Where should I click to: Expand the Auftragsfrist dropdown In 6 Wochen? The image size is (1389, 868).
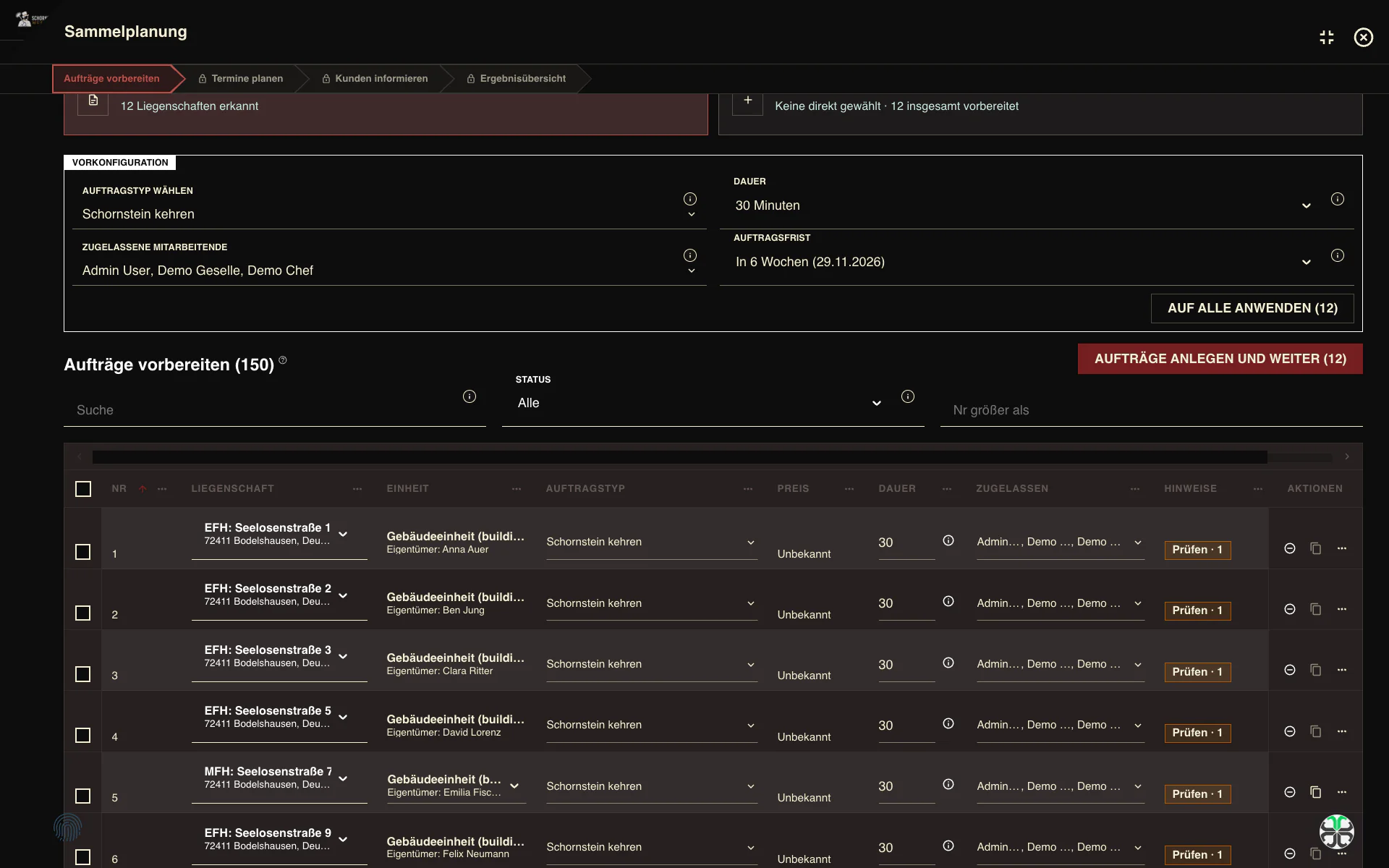point(1023,262)
